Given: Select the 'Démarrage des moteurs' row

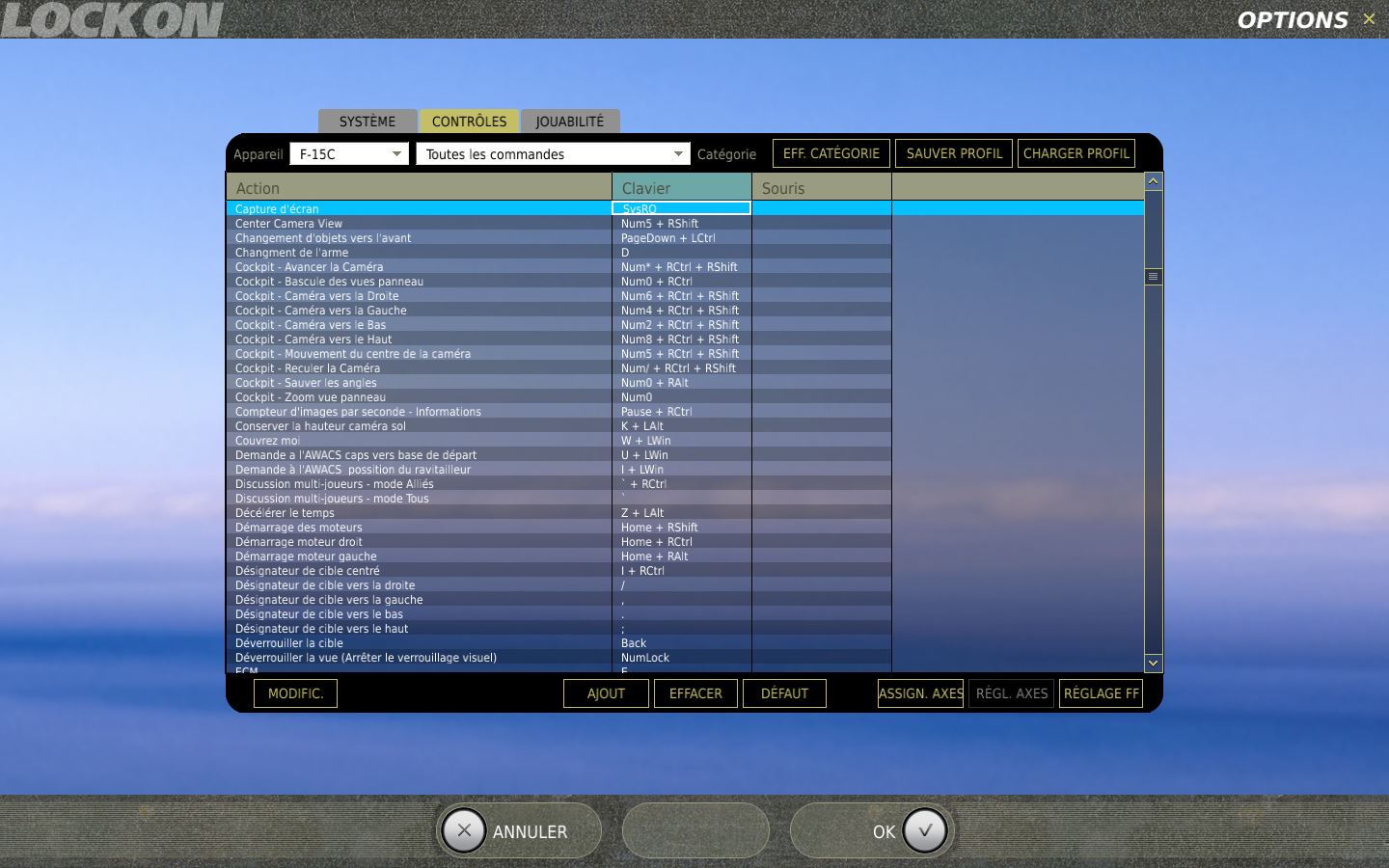Looking at the screenshot, I should point(299,528).
